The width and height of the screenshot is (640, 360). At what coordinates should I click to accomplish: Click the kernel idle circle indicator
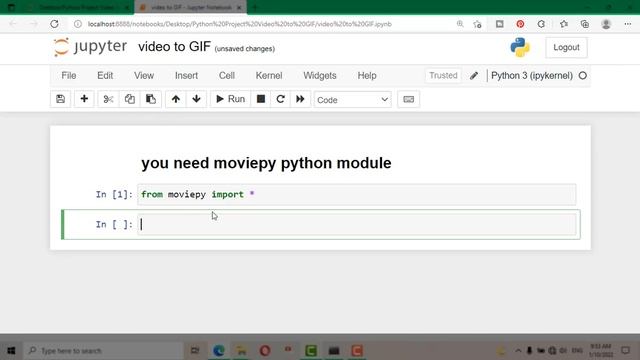point(583,76)
